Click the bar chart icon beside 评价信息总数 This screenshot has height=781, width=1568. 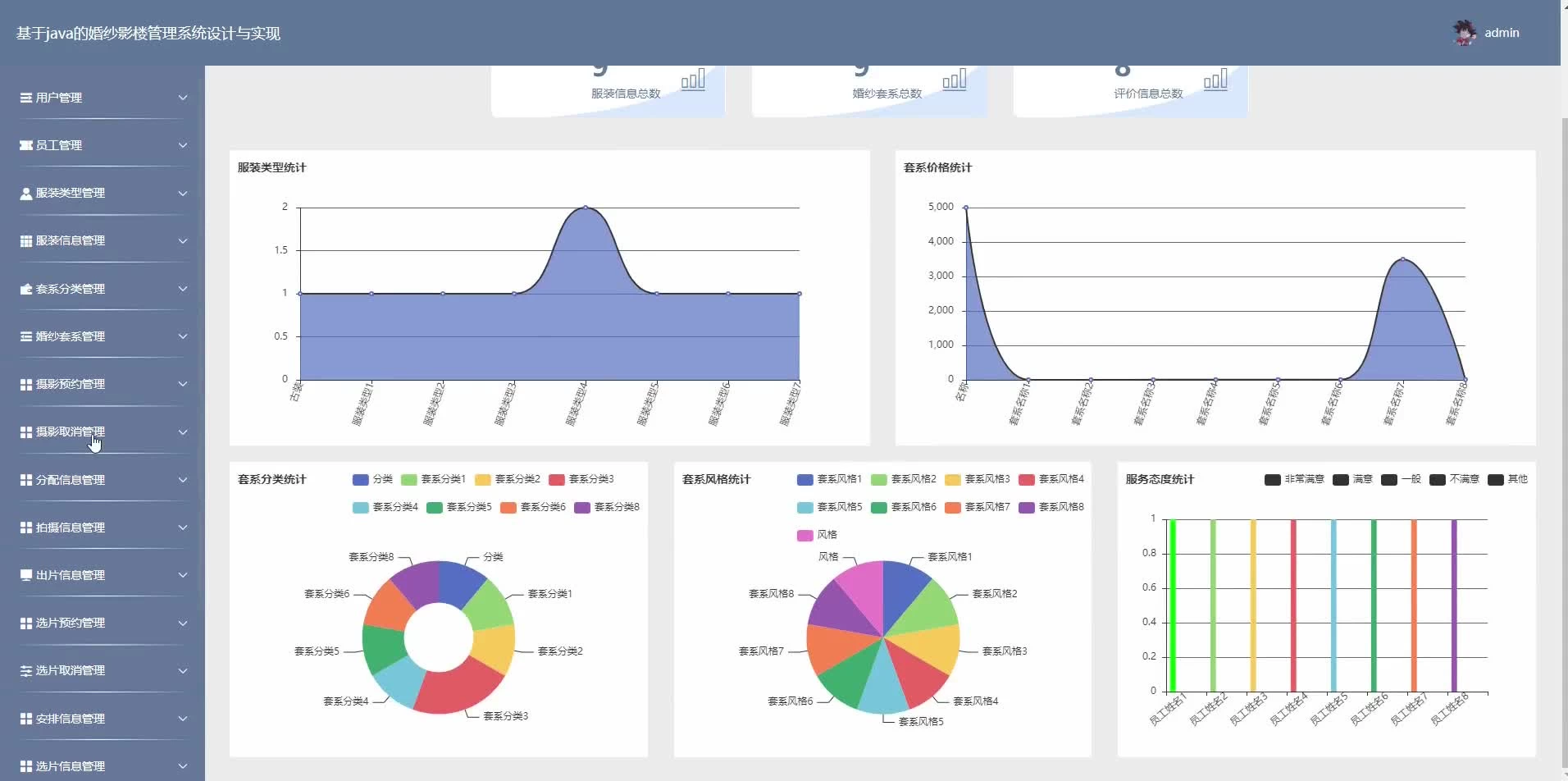click(1215, 80)
